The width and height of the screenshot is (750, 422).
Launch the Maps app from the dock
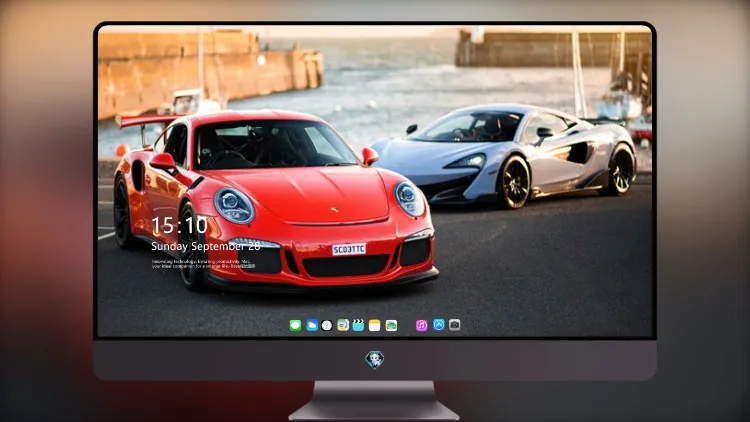[343, 325]
